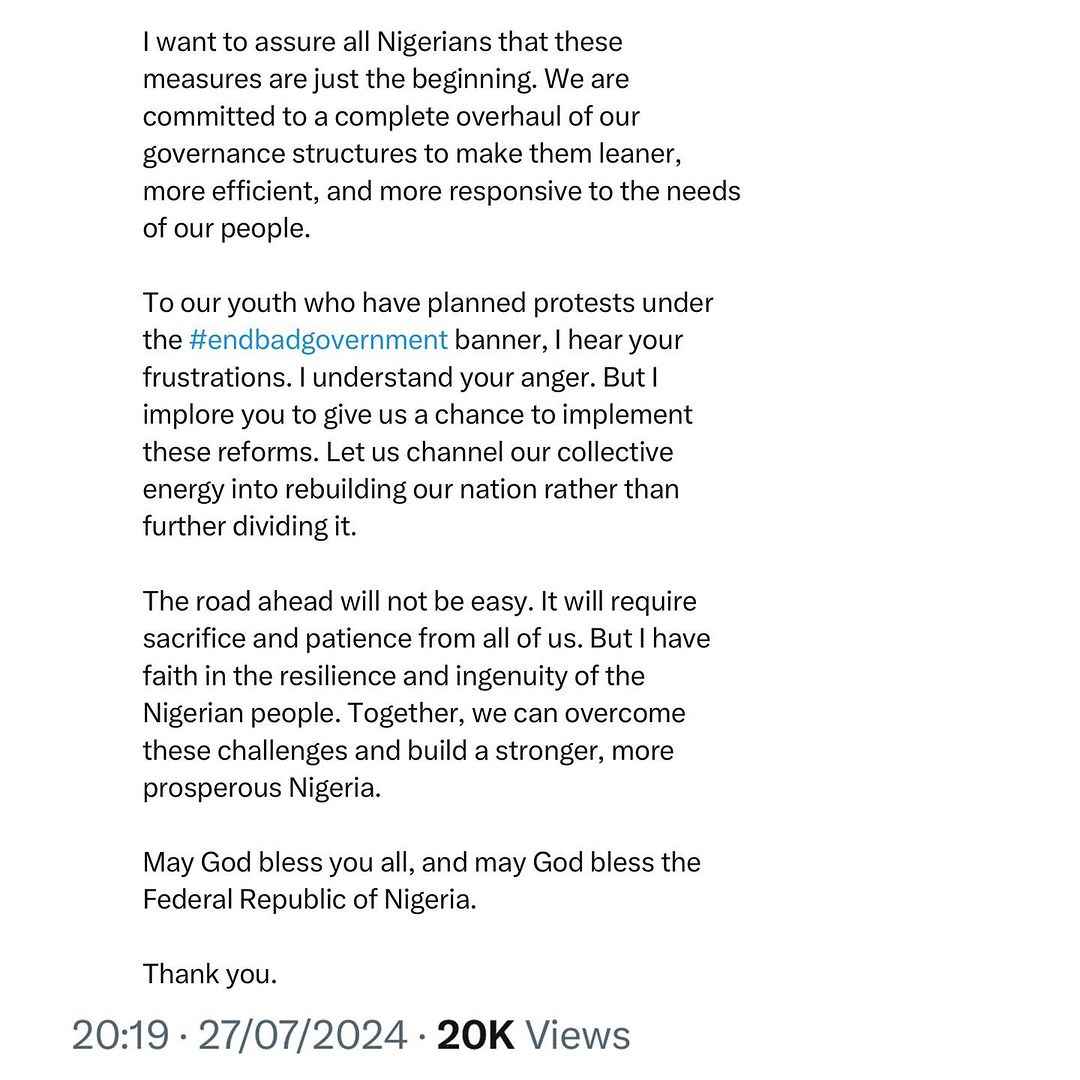
Task: Click the paragraph starting 'The road ahead'
Action: click(x=426, y=695)
